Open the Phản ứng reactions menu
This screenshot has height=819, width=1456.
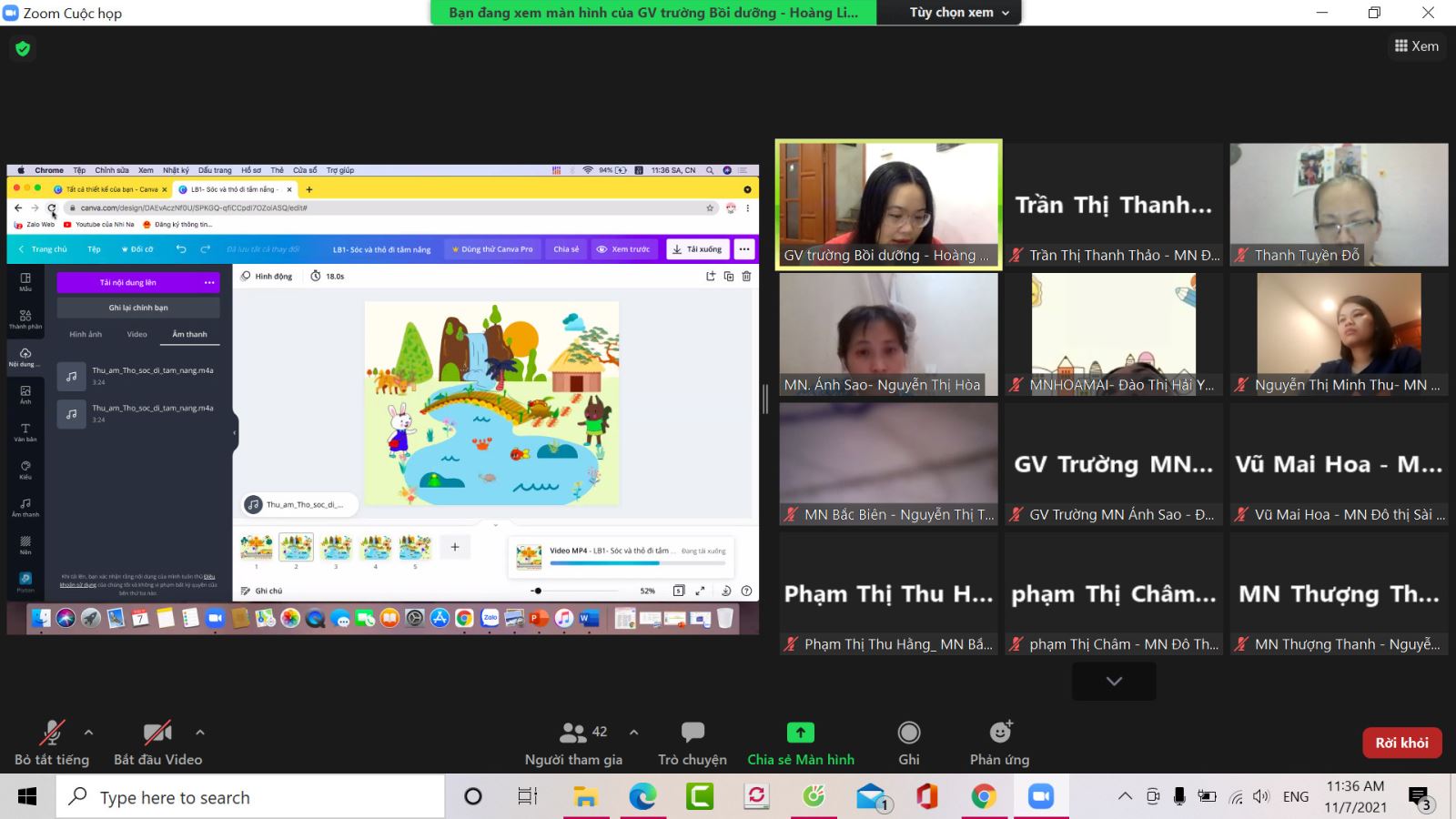coord(999,733)
